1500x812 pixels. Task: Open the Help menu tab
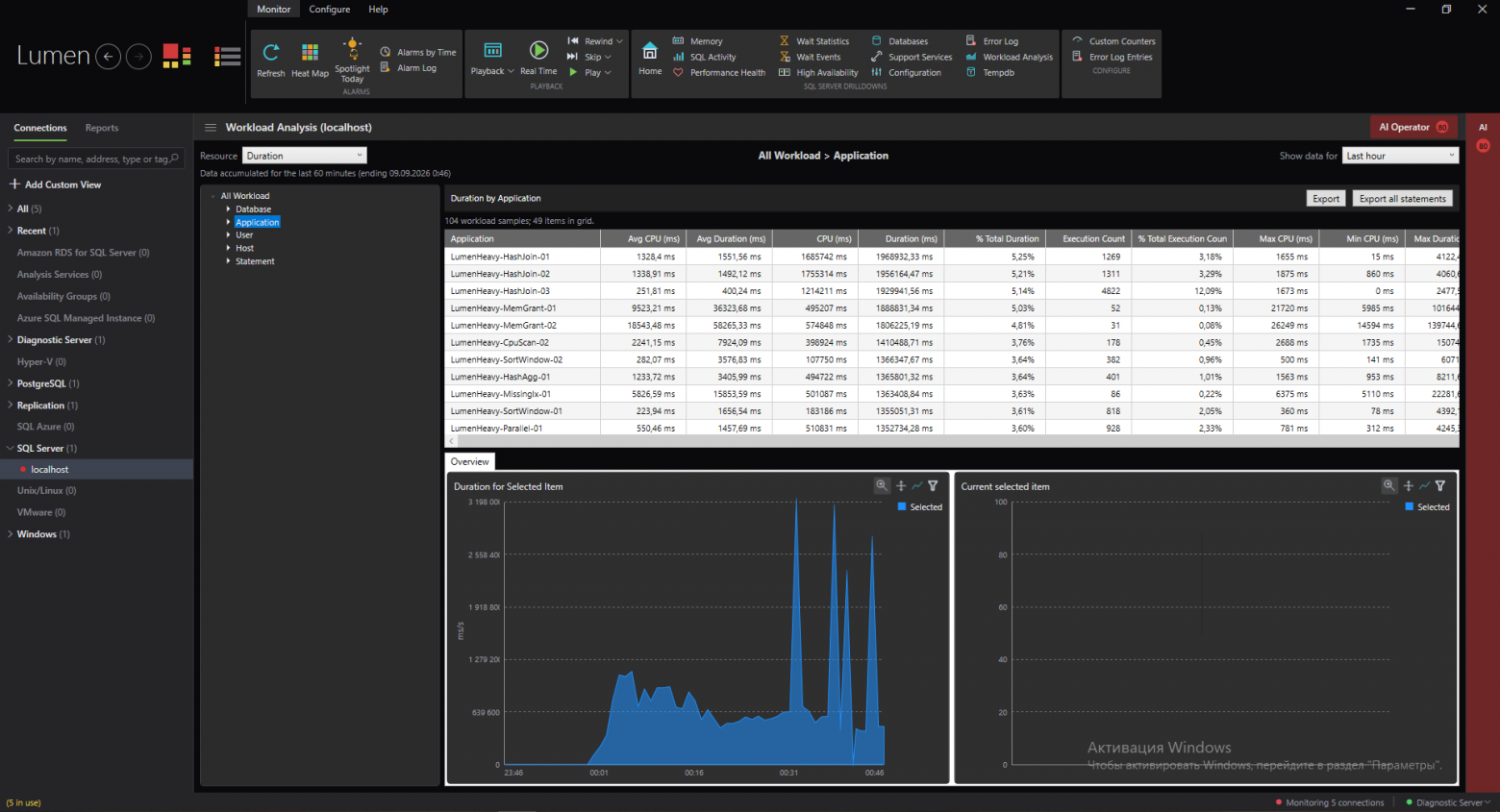click(379, 9)
